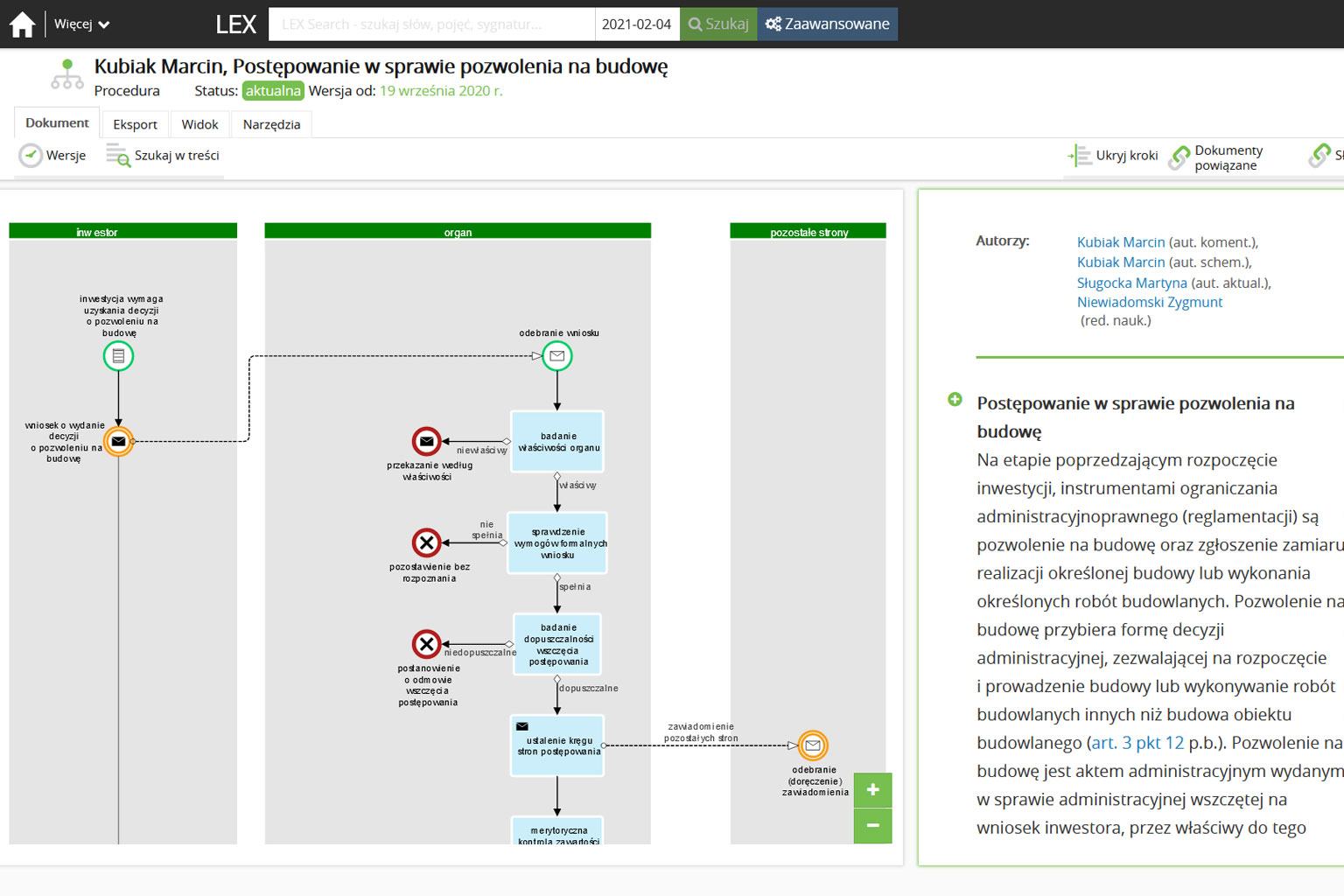Follow the art. 3 pkt 12 link

(x=1137, y=743)
